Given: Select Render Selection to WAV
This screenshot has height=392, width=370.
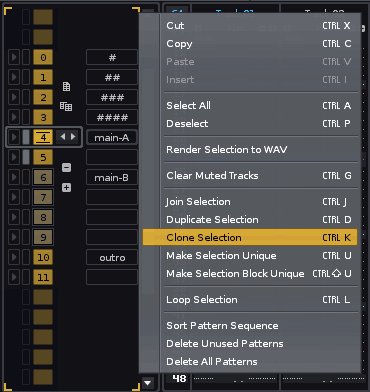Looking at the screenshot, I should [x=227, y=149].
